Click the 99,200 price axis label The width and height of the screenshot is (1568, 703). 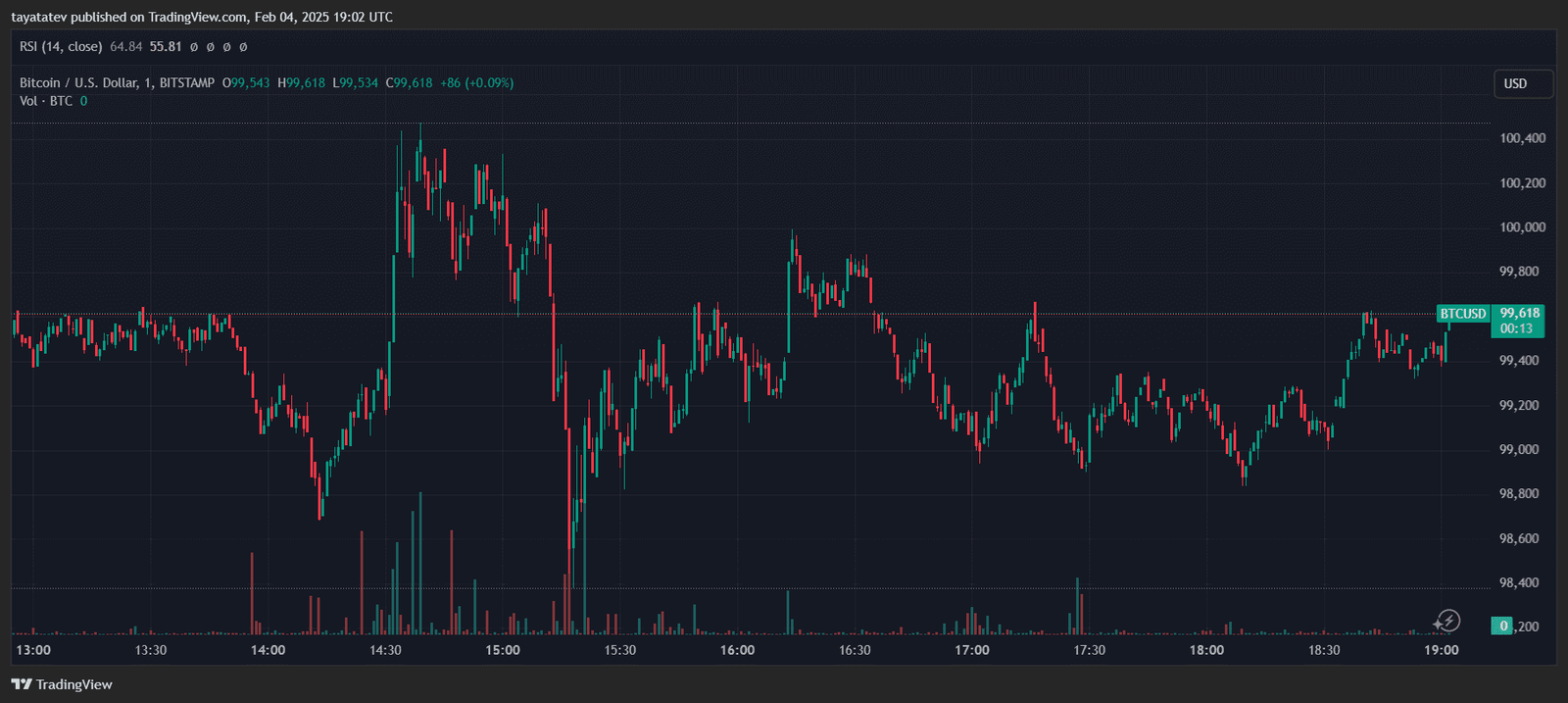point(1519,405)
